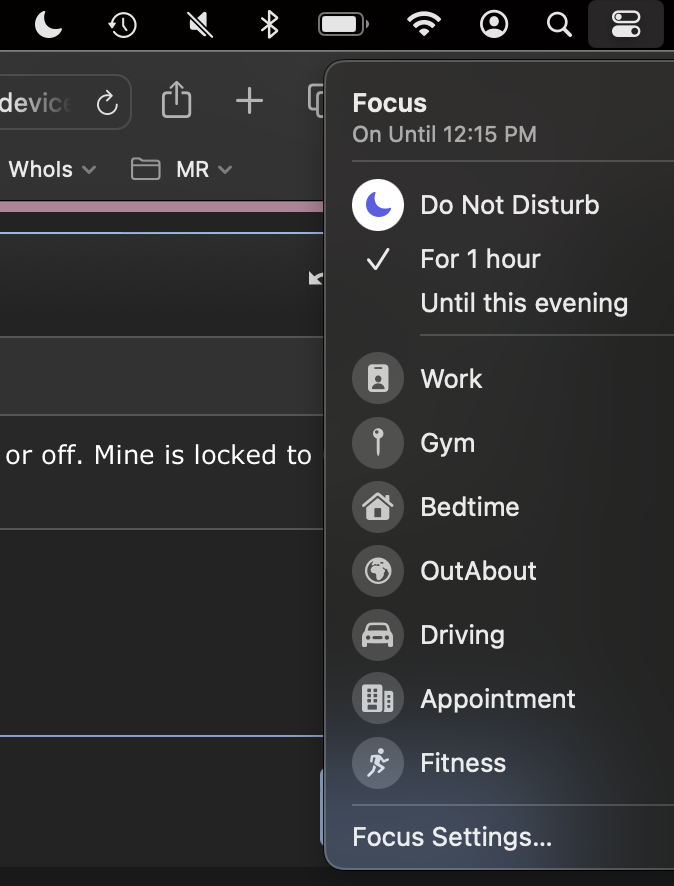Turn on OutAbout focus globe icon
Viewport: 674px width, 886px height.
[378, 571]
